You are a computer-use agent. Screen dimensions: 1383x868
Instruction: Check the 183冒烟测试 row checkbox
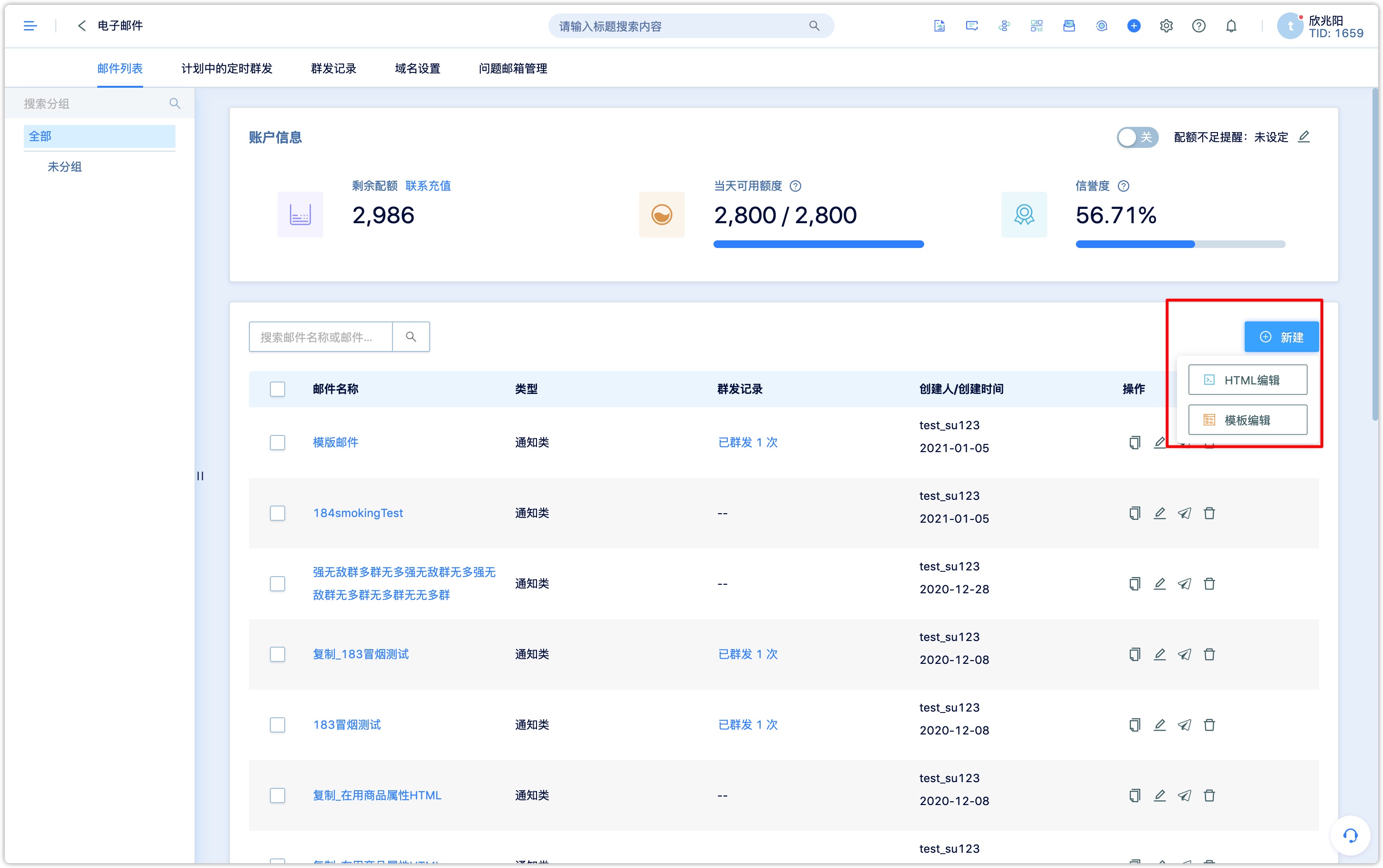click(278, 725)
